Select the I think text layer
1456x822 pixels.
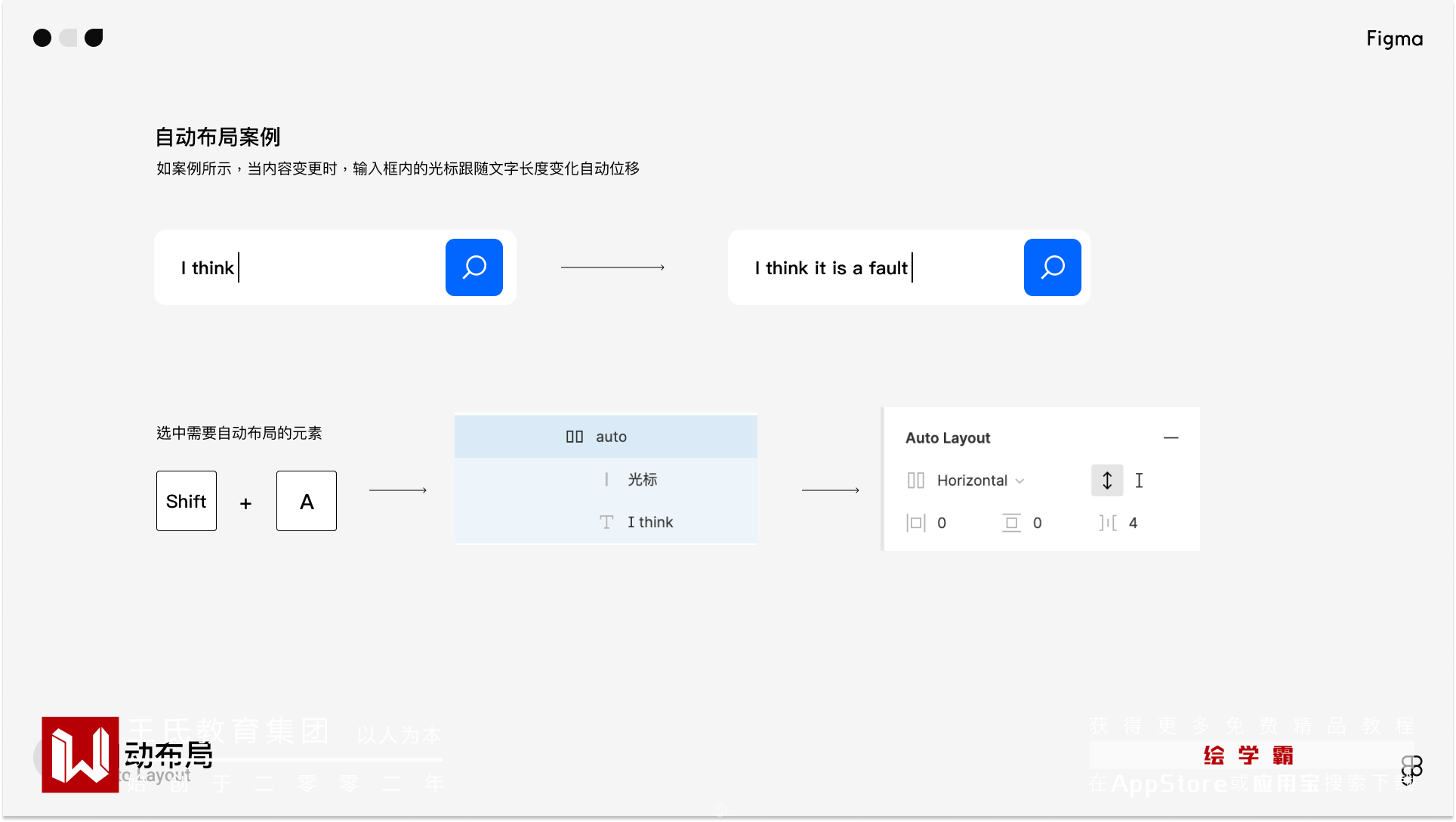tap(649, 522)
